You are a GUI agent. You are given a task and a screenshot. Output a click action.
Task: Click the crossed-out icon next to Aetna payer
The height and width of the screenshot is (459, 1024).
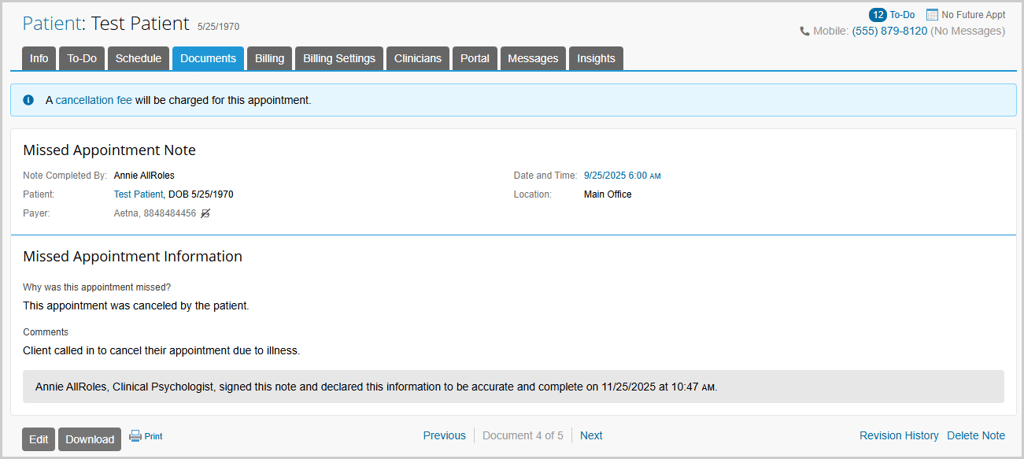click(x=205, y=213)
